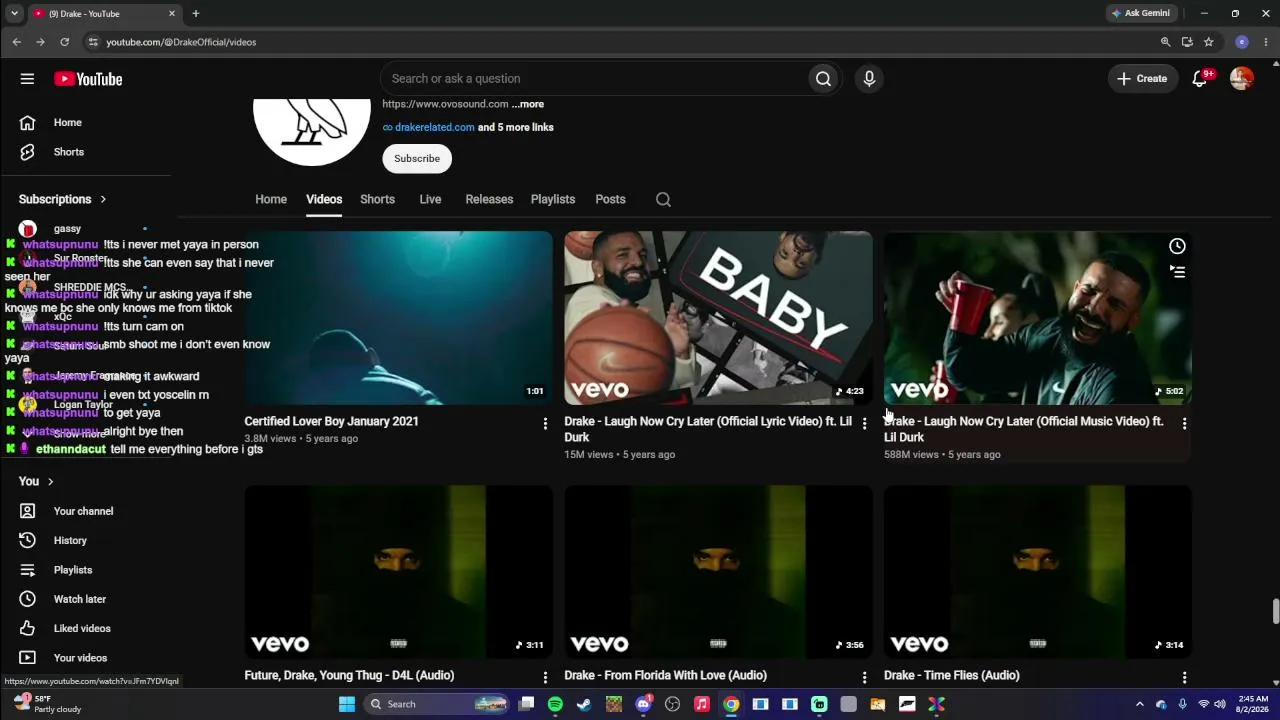Open options for From Florida With Love

click(x=865, y=678)
